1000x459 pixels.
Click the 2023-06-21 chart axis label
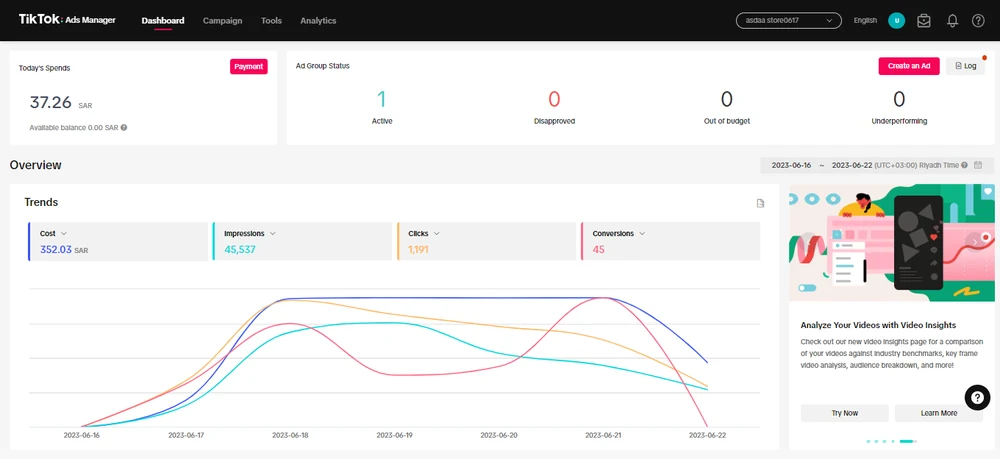point(603,435)
